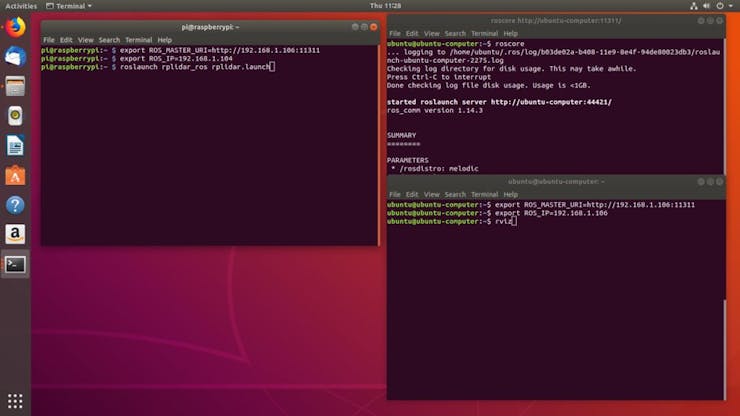Minimize the pi@raspberrypi terminal window
This screenshot has height=416, width=740.
(x=355, y=27)
